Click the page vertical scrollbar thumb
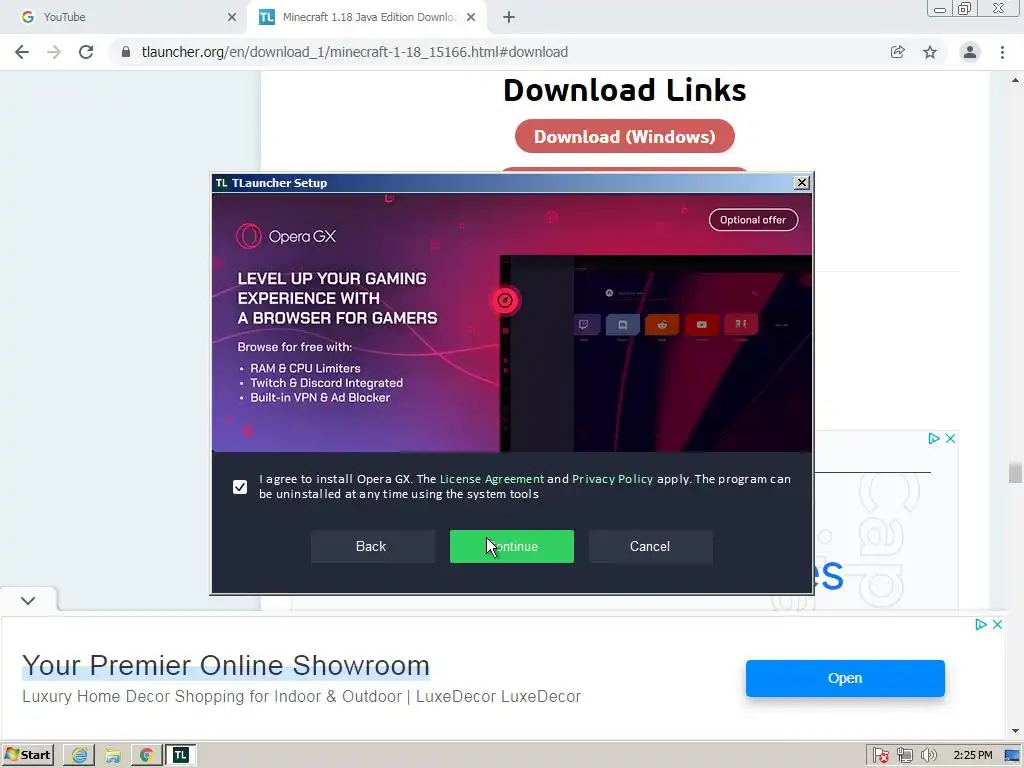The height and width of the screenshot is (768, 1024). point(1015,472)
